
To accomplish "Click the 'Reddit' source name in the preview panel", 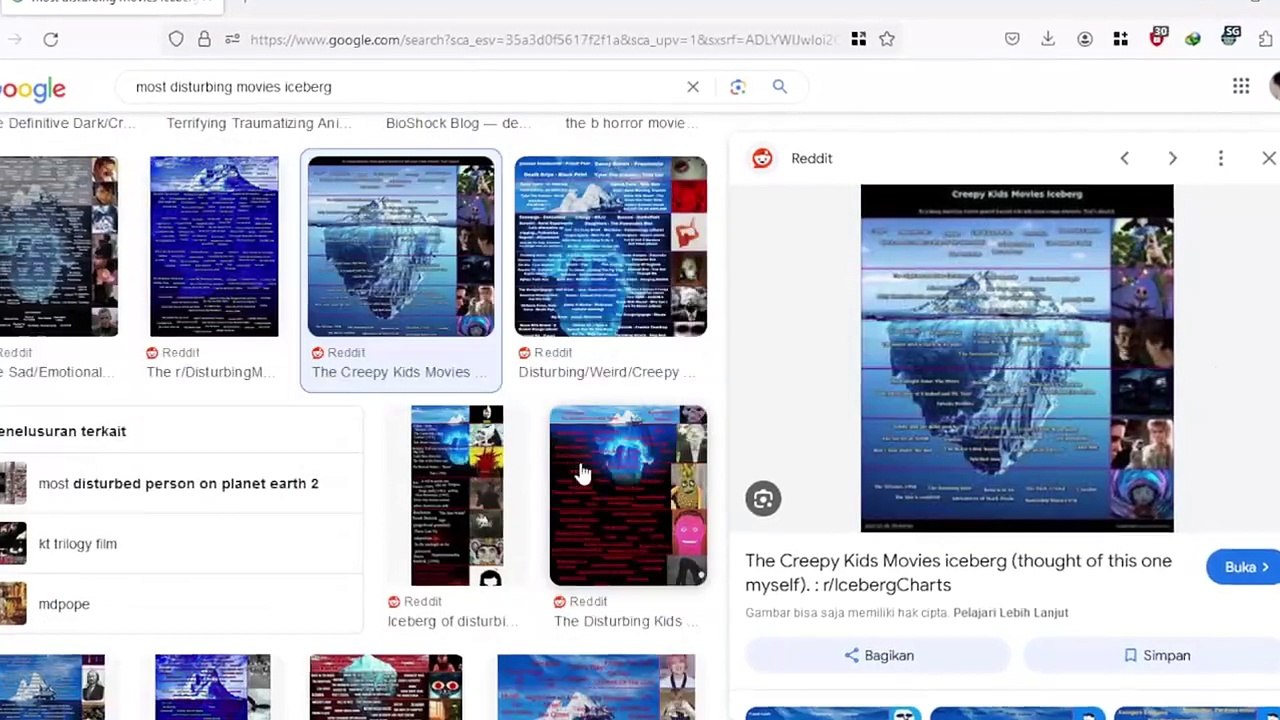I will 811,158.
